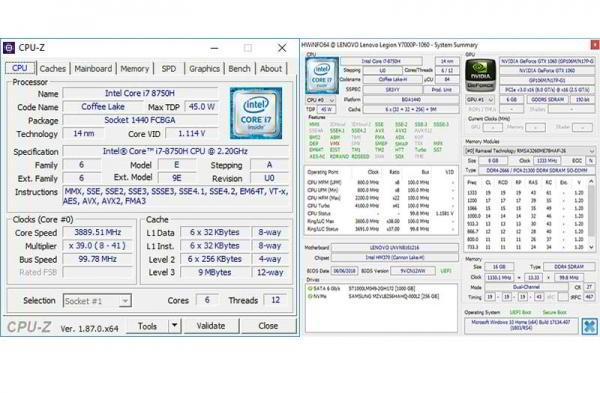
Task: Click the Revision value U0 in CPU-Z
Action: (269, 178)
